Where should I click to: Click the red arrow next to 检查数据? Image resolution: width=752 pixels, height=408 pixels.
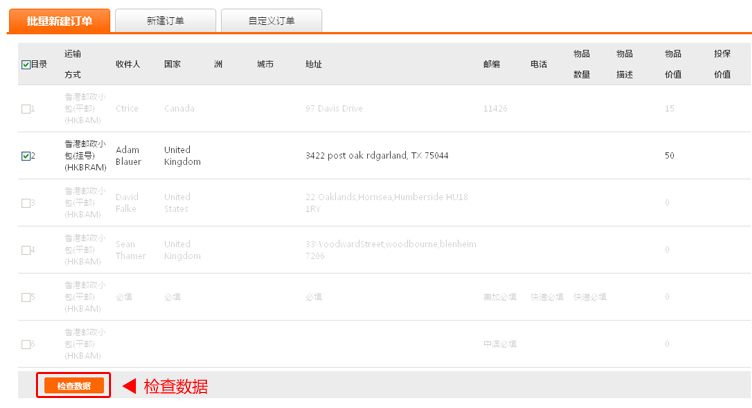click(128, 386)
